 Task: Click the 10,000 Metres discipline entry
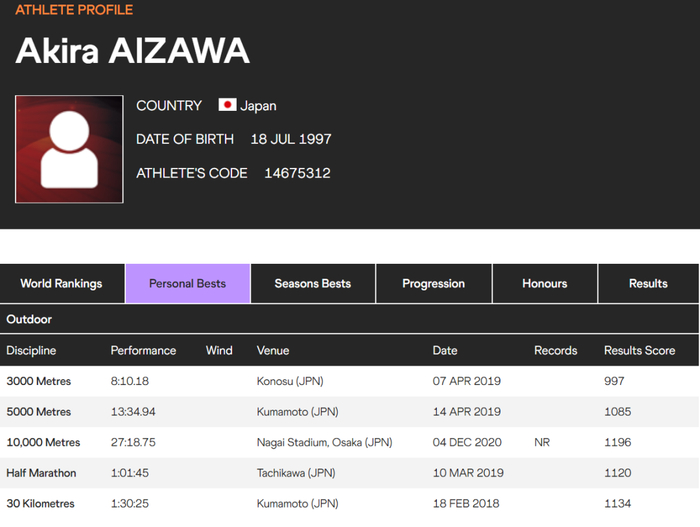pyautogui.click(x=43, y=442)
